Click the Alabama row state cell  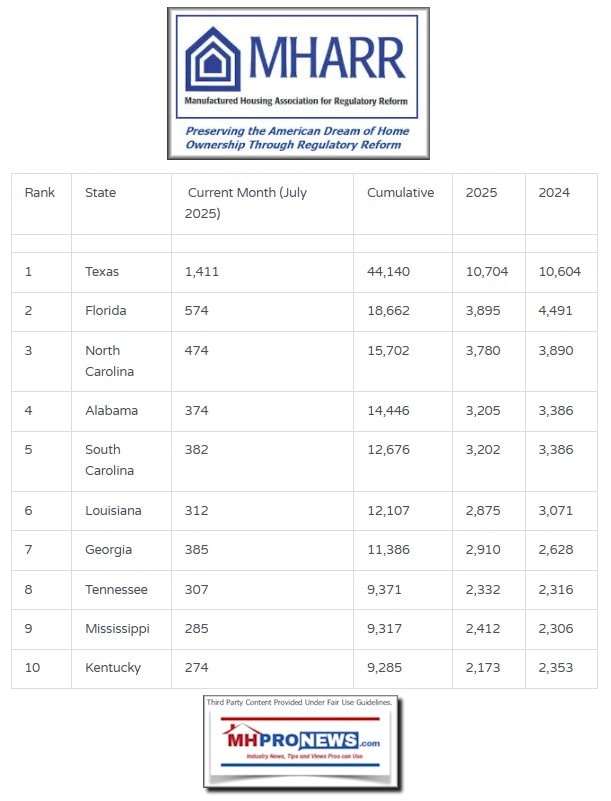pos(111,411)
